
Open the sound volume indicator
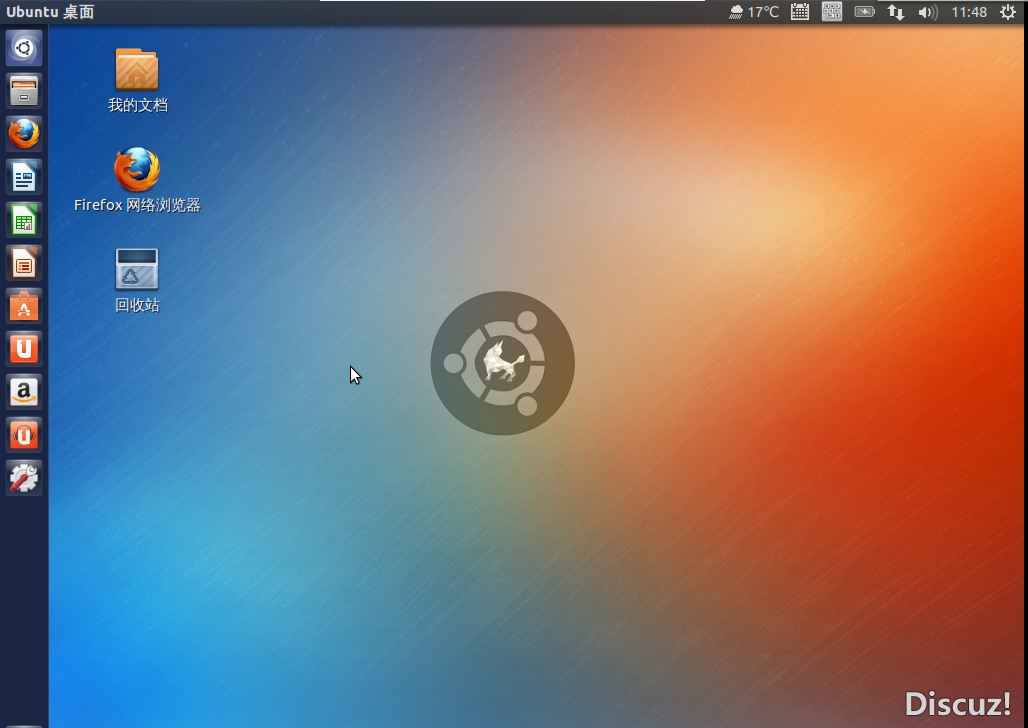tap(928, 12)
